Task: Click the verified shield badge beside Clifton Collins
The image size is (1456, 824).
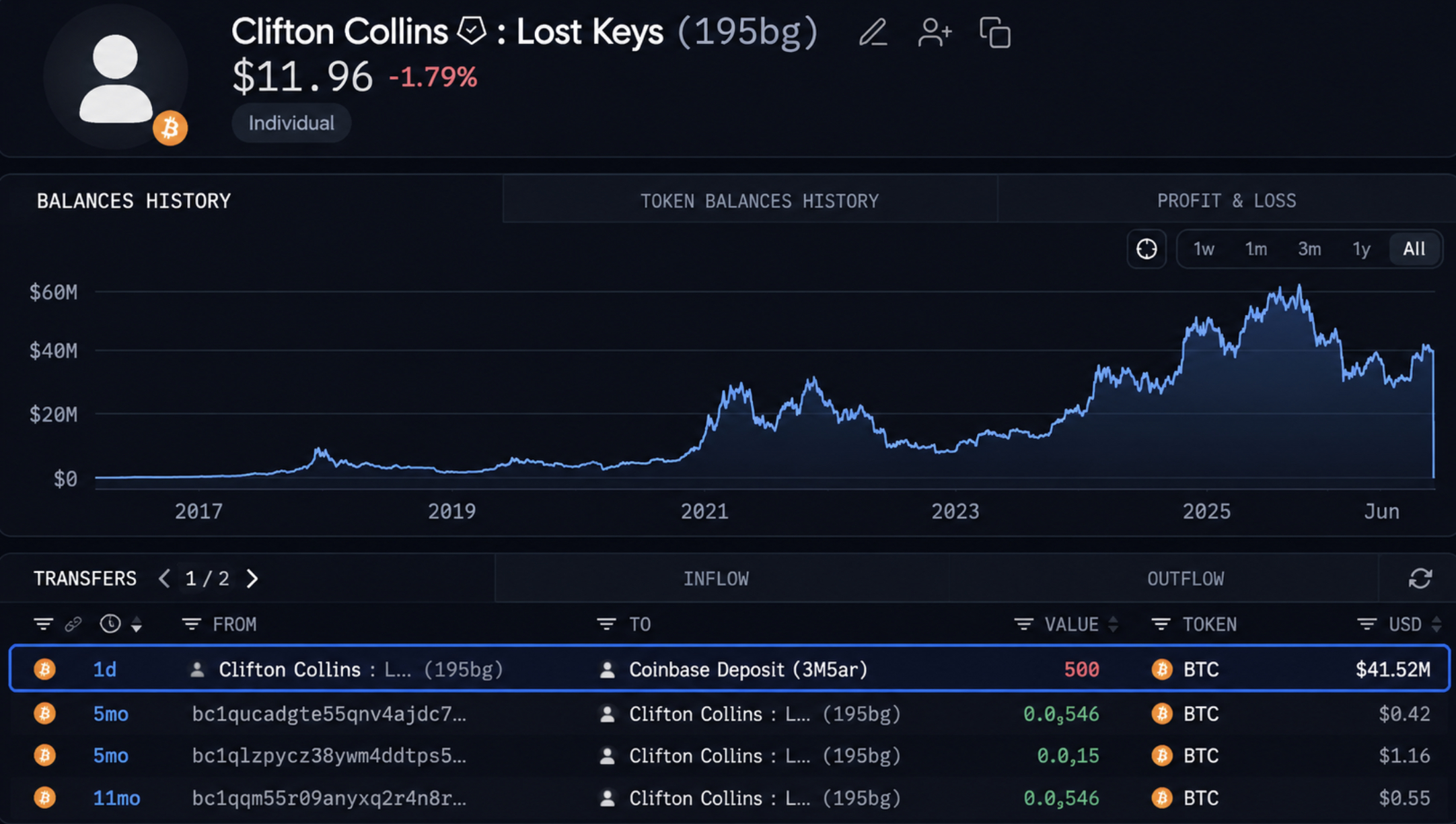Action: pyautogui.click(x=471, y=31)
